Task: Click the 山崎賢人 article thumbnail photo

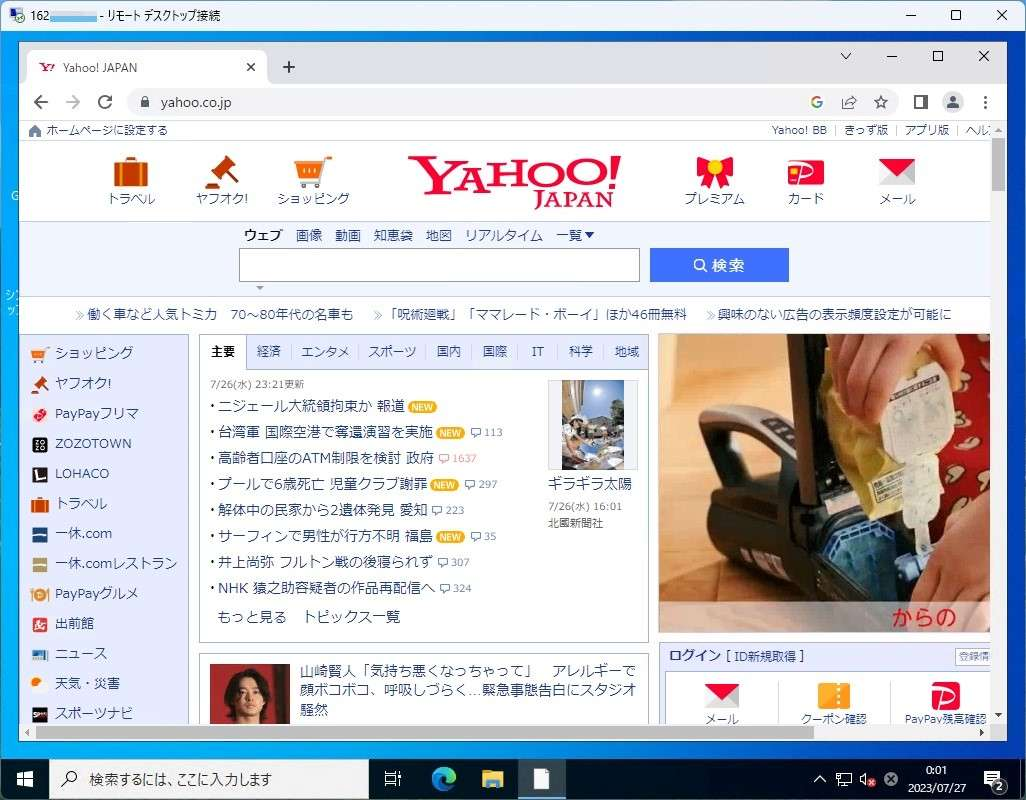Action: click(249, 693)
